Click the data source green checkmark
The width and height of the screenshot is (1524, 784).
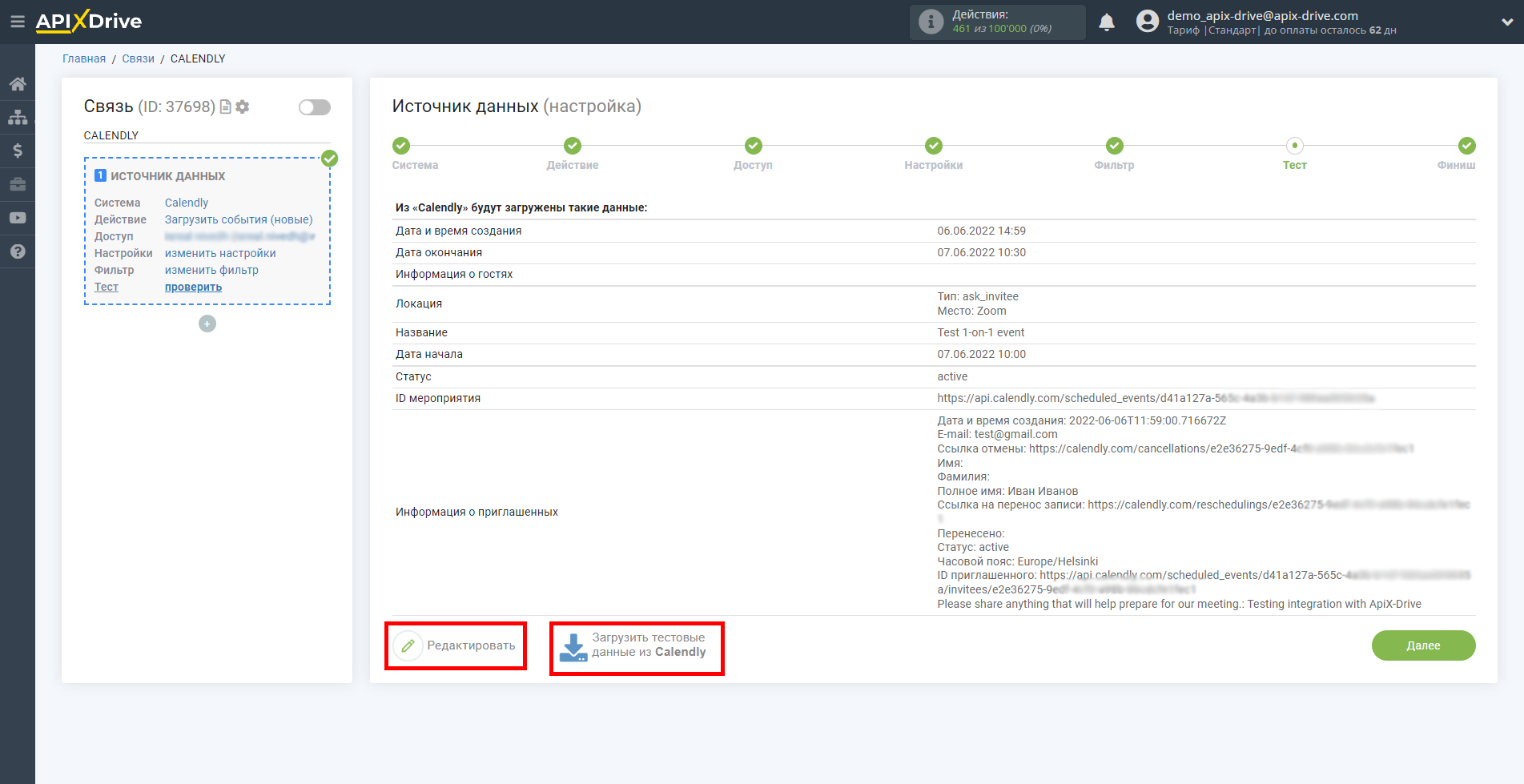(329, 158)
